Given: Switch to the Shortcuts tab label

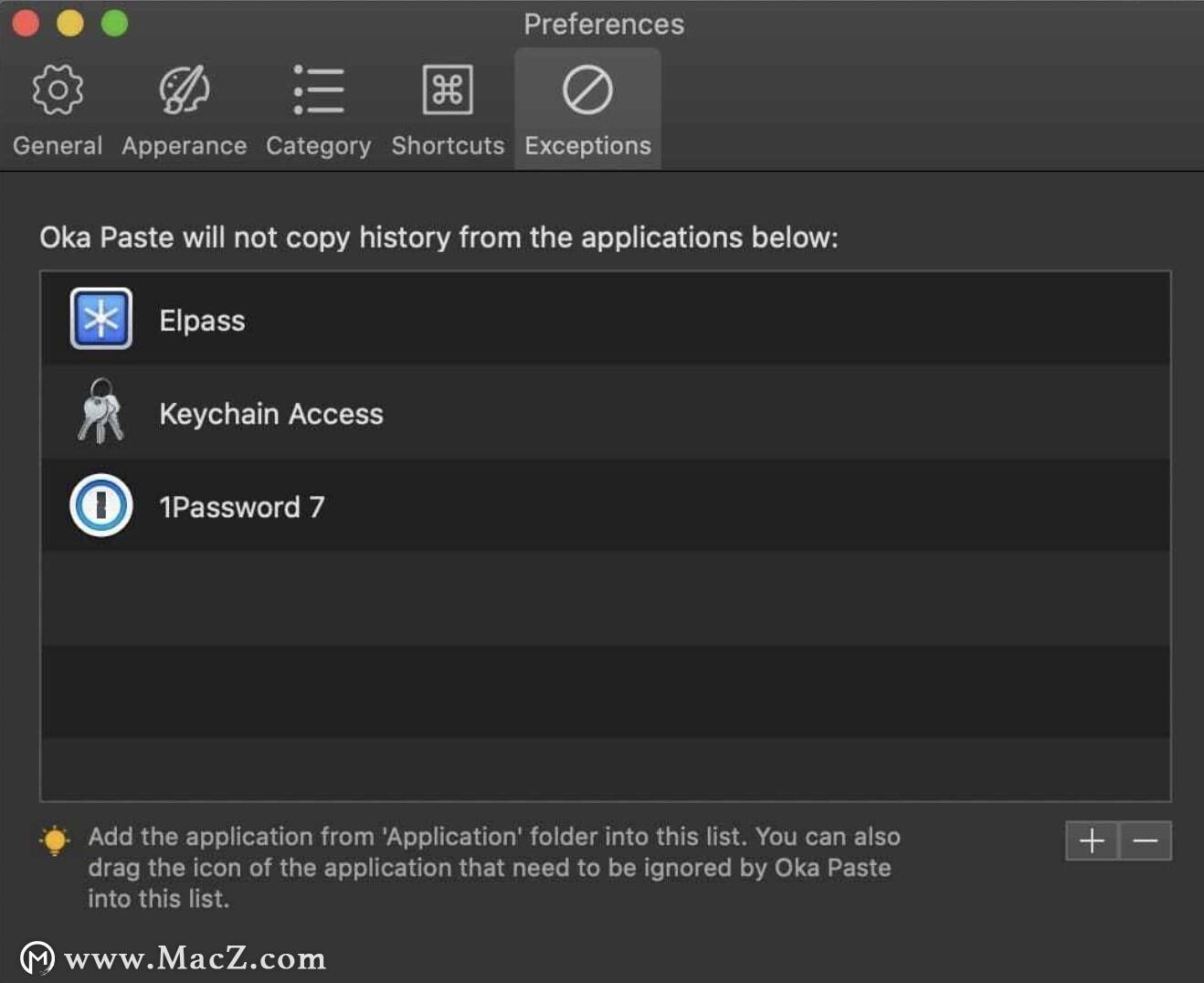Looking at the screenshot, I should click(x=448, y=145).
